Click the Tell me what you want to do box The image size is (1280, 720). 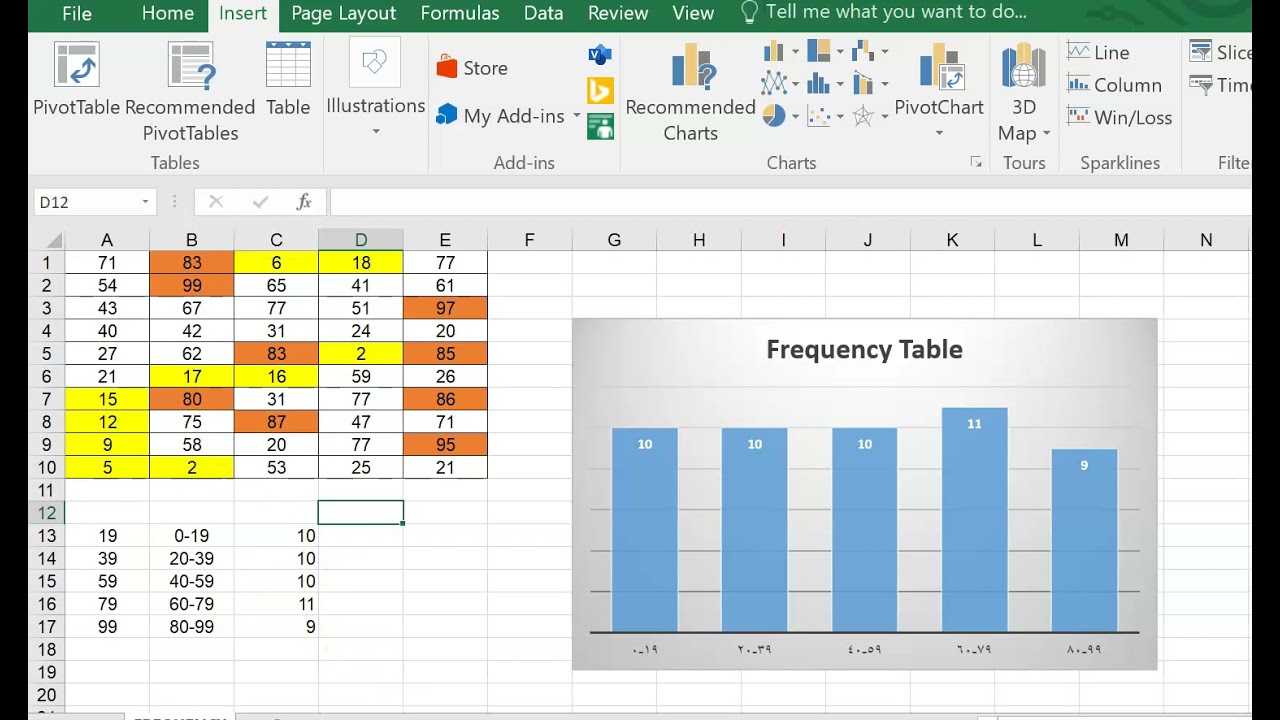[884, 13]
